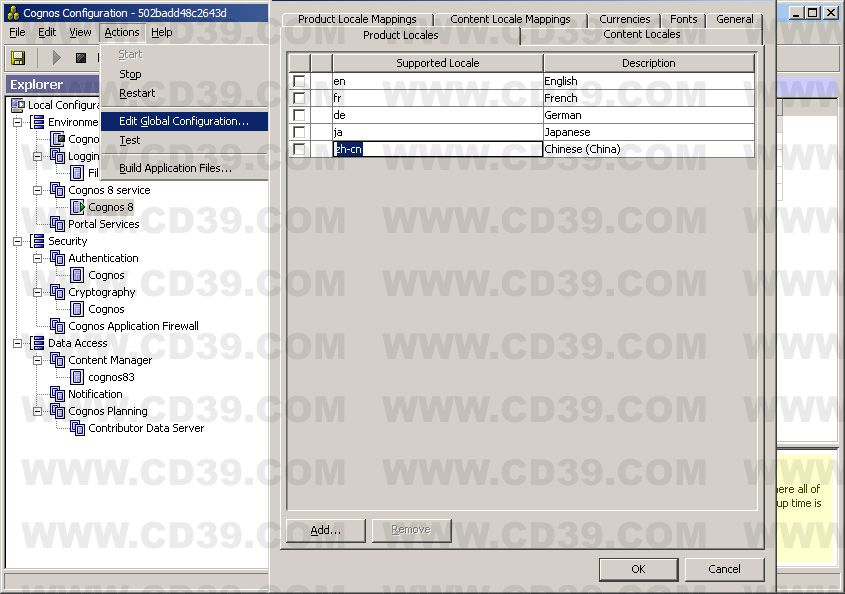Click the Cognos icon under Cryptography
Image resolution: width=845 pixels, height=594 pixels.
pyautogui.click(x=78, y=309)
